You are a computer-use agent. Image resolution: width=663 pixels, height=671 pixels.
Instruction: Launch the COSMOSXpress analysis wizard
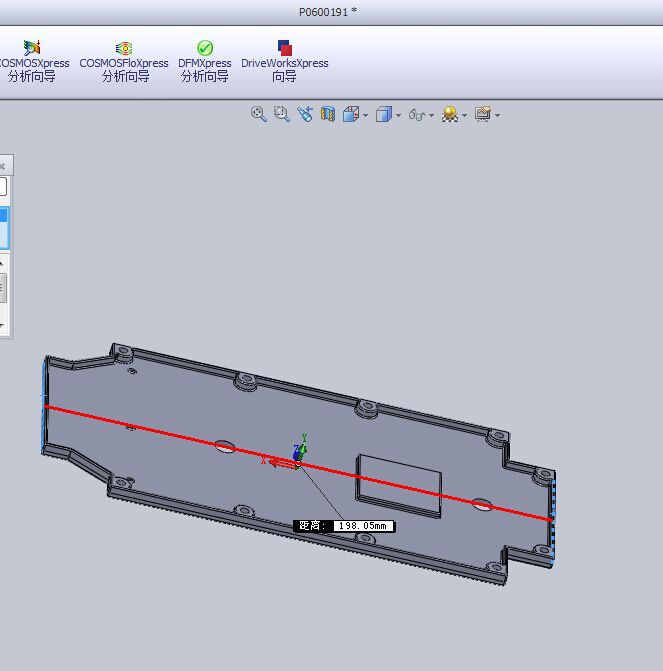[x=32, y=61]
